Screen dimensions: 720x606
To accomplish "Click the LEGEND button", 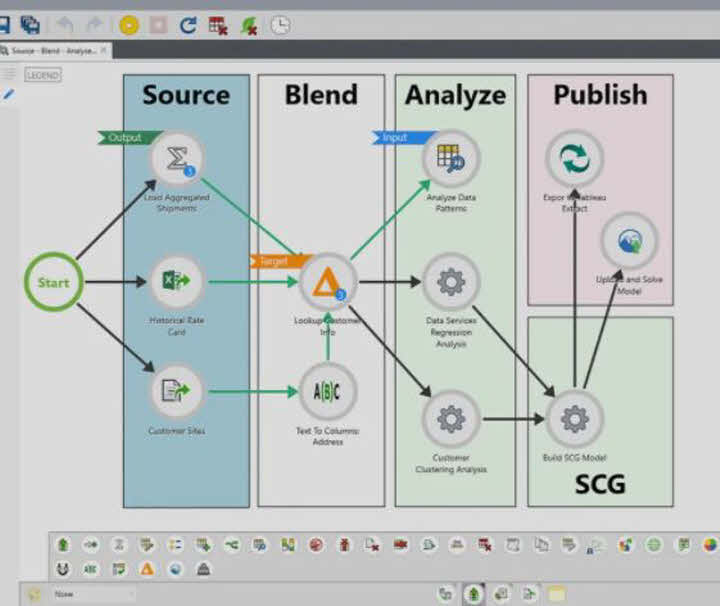I will coord(43,75).
